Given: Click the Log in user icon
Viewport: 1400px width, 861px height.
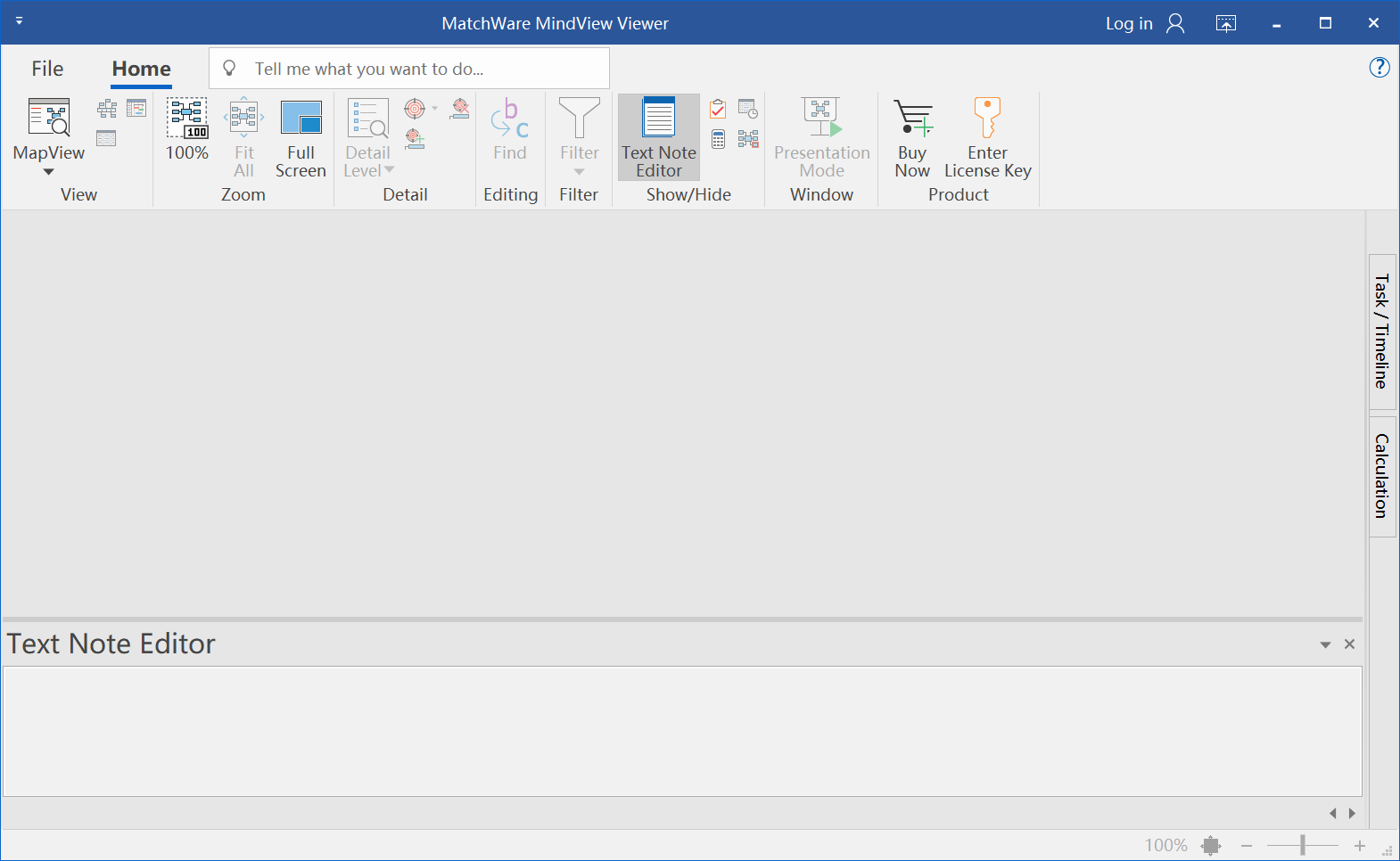Looking at the screenshot, I should pyautogui.click(x=1175, y=23).
